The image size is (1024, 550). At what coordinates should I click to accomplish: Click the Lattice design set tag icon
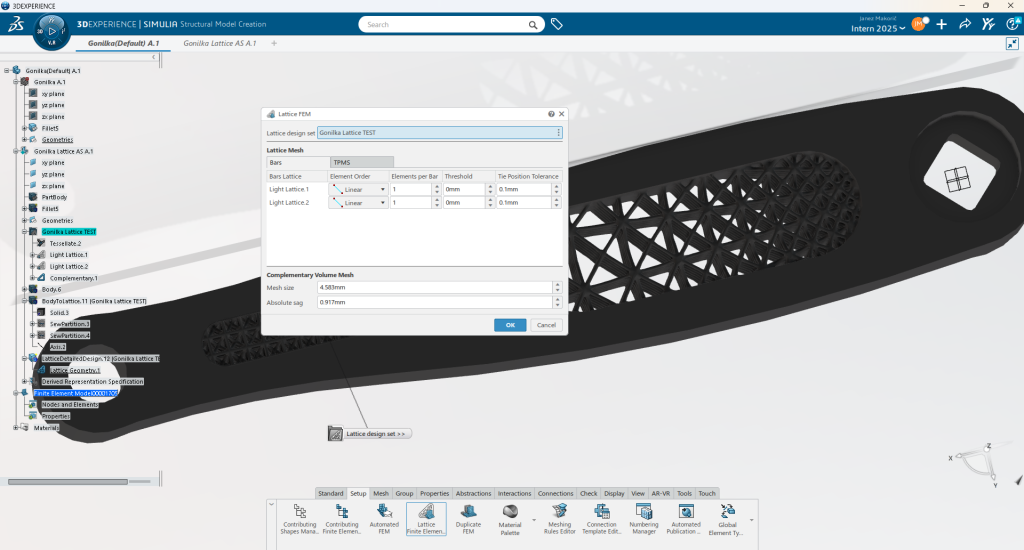coord(335,434)
